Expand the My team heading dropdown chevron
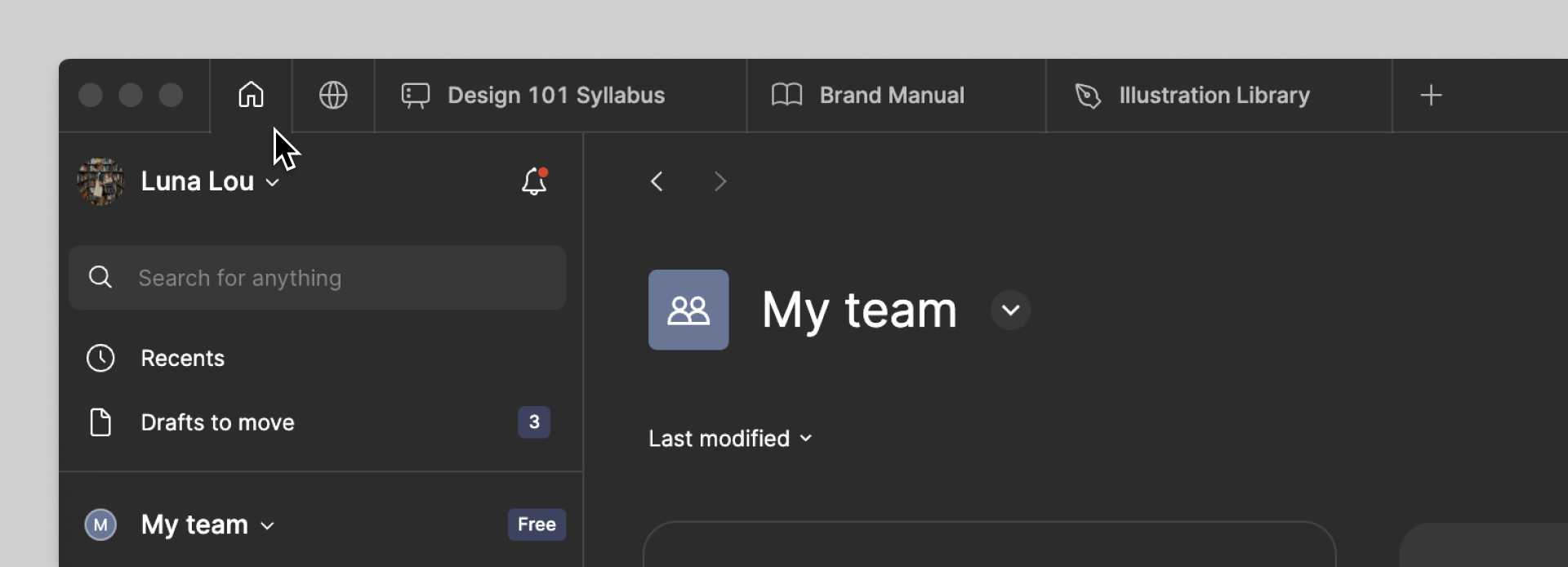 pyautogui.click(x=1010, y=310)
